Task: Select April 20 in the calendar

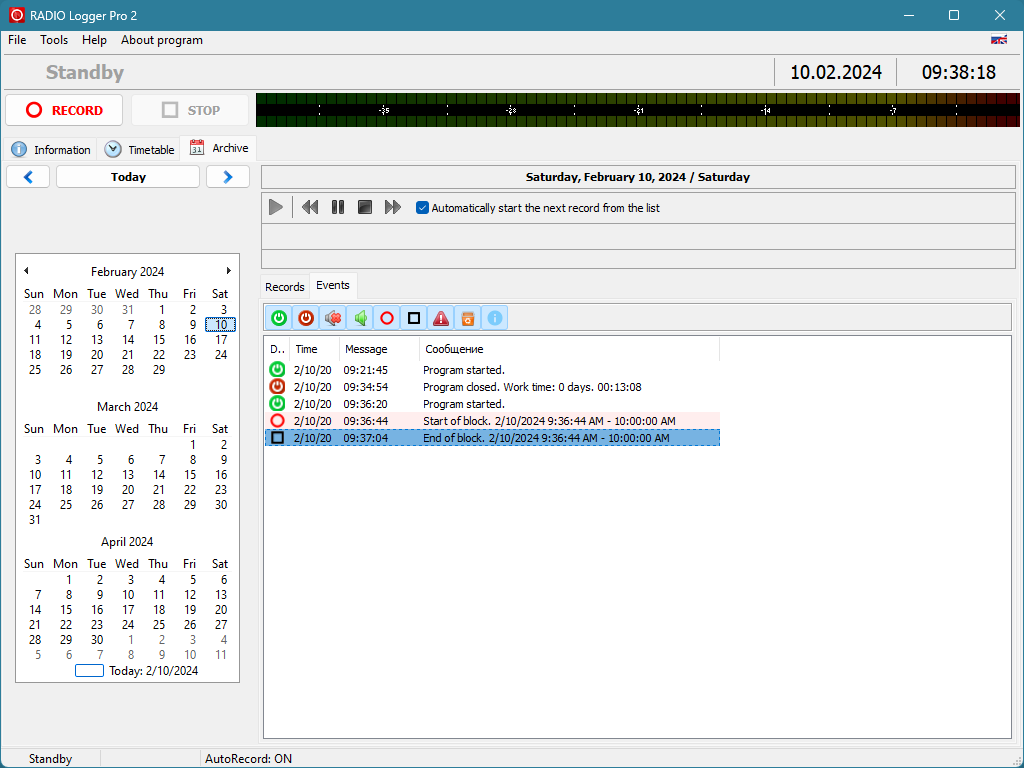Action: (x=221, y=610)
